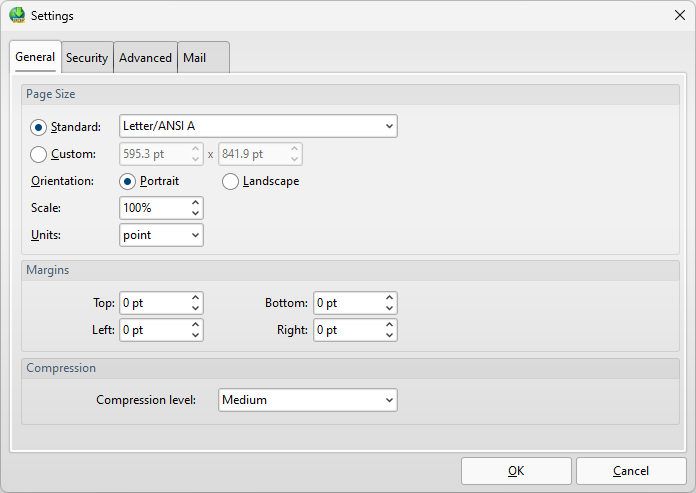This screenshot has width=696, height=493.
Task: Decrease the Left margin with down arrow
Action: pyautogui.click(x=195, y=335)
